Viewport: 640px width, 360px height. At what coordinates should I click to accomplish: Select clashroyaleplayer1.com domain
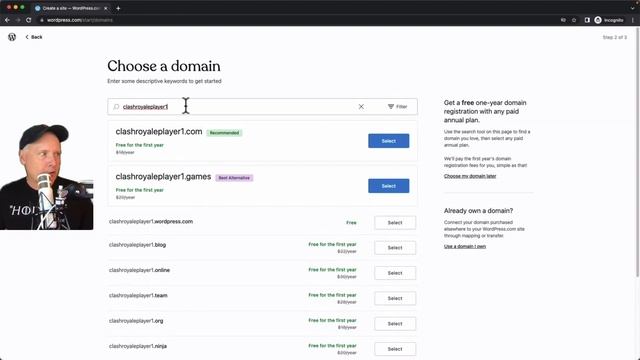[389, 141]
